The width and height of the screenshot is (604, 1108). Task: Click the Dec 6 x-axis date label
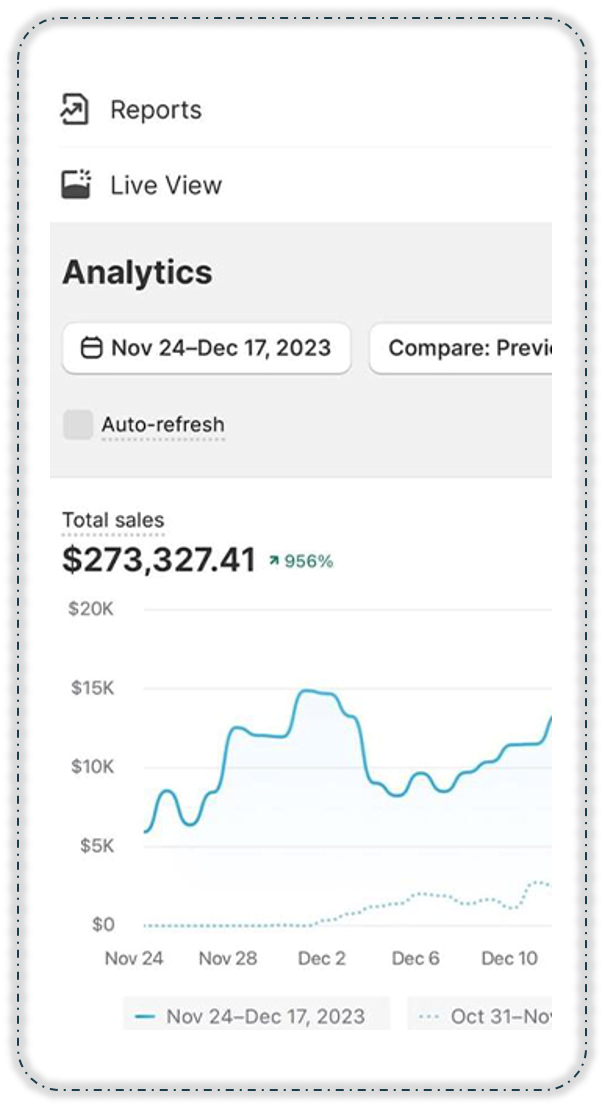pyautogui.click(x=415, y=958)
